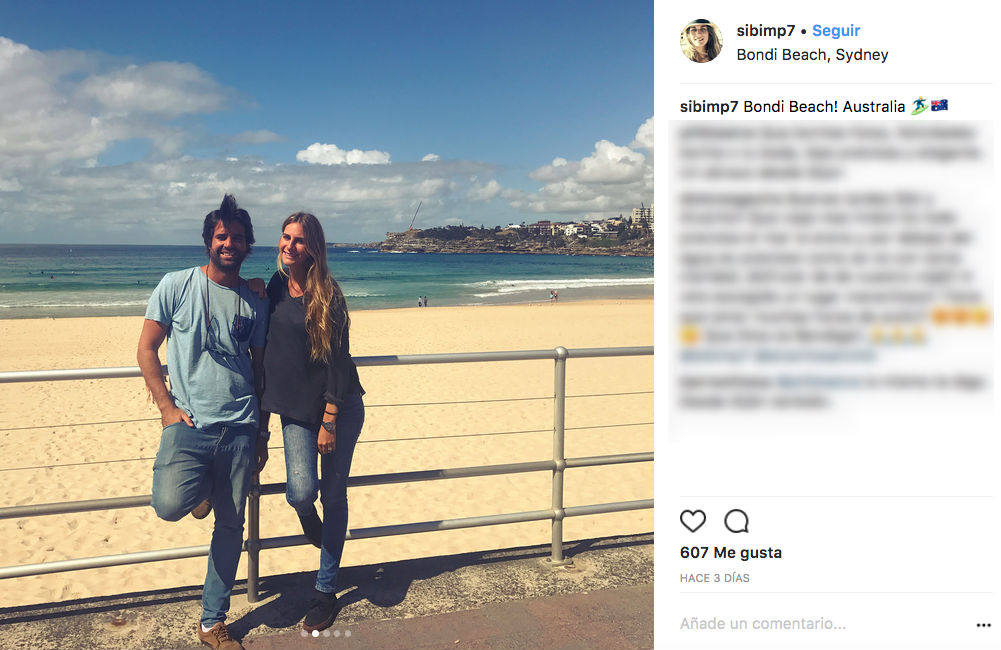The width and height of the screenshot is (1001, 650).
Task: Open sibimp7 username in the post header
Action: click(x=765, y=31)
